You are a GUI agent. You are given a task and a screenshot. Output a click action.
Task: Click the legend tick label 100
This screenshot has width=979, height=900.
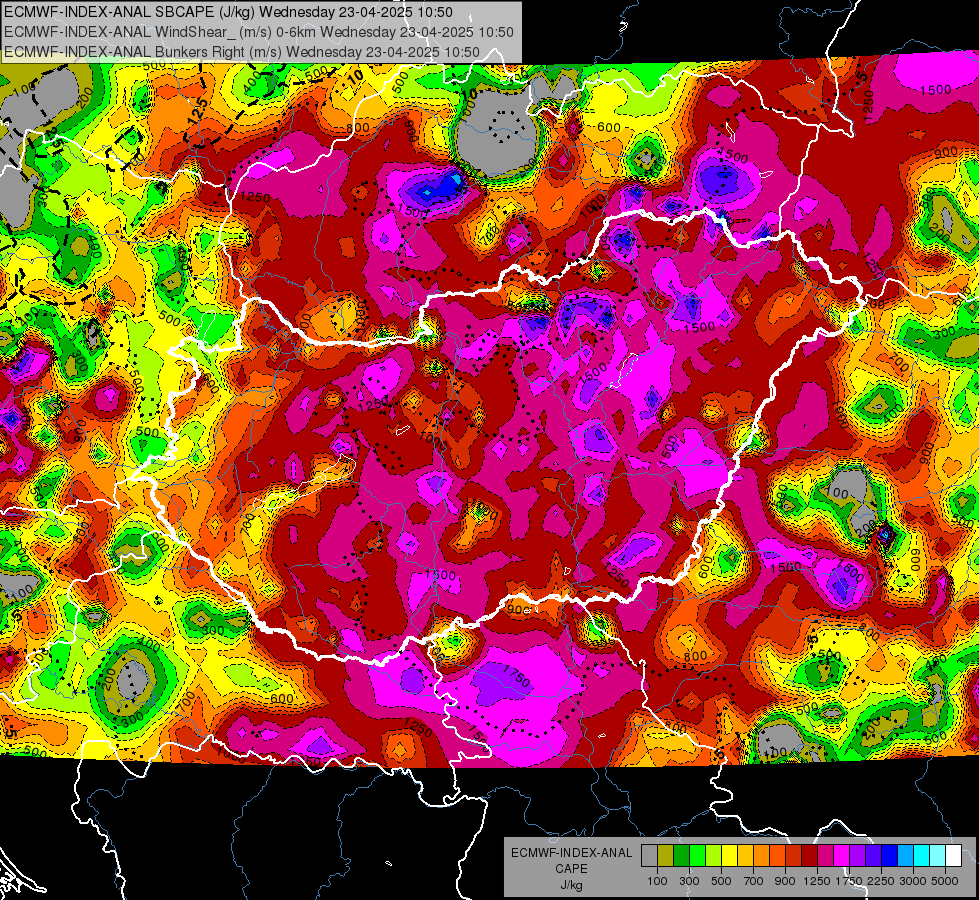click(x=657, y=881)
